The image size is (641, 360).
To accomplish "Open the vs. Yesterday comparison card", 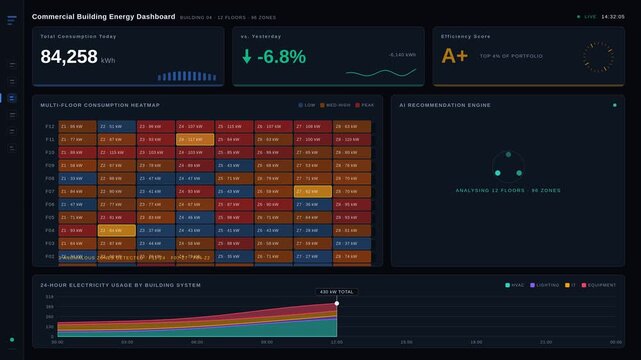I will tap(328, 56).
